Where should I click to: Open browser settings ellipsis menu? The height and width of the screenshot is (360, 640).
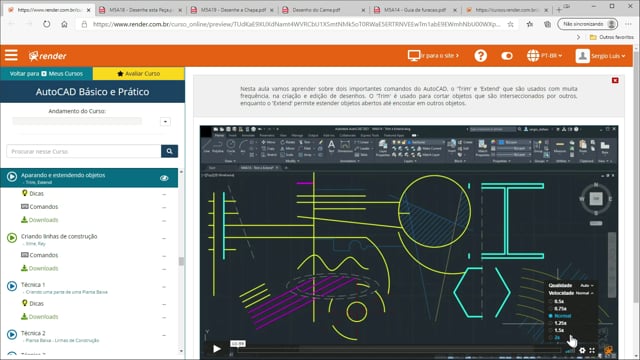click(628, 24)
